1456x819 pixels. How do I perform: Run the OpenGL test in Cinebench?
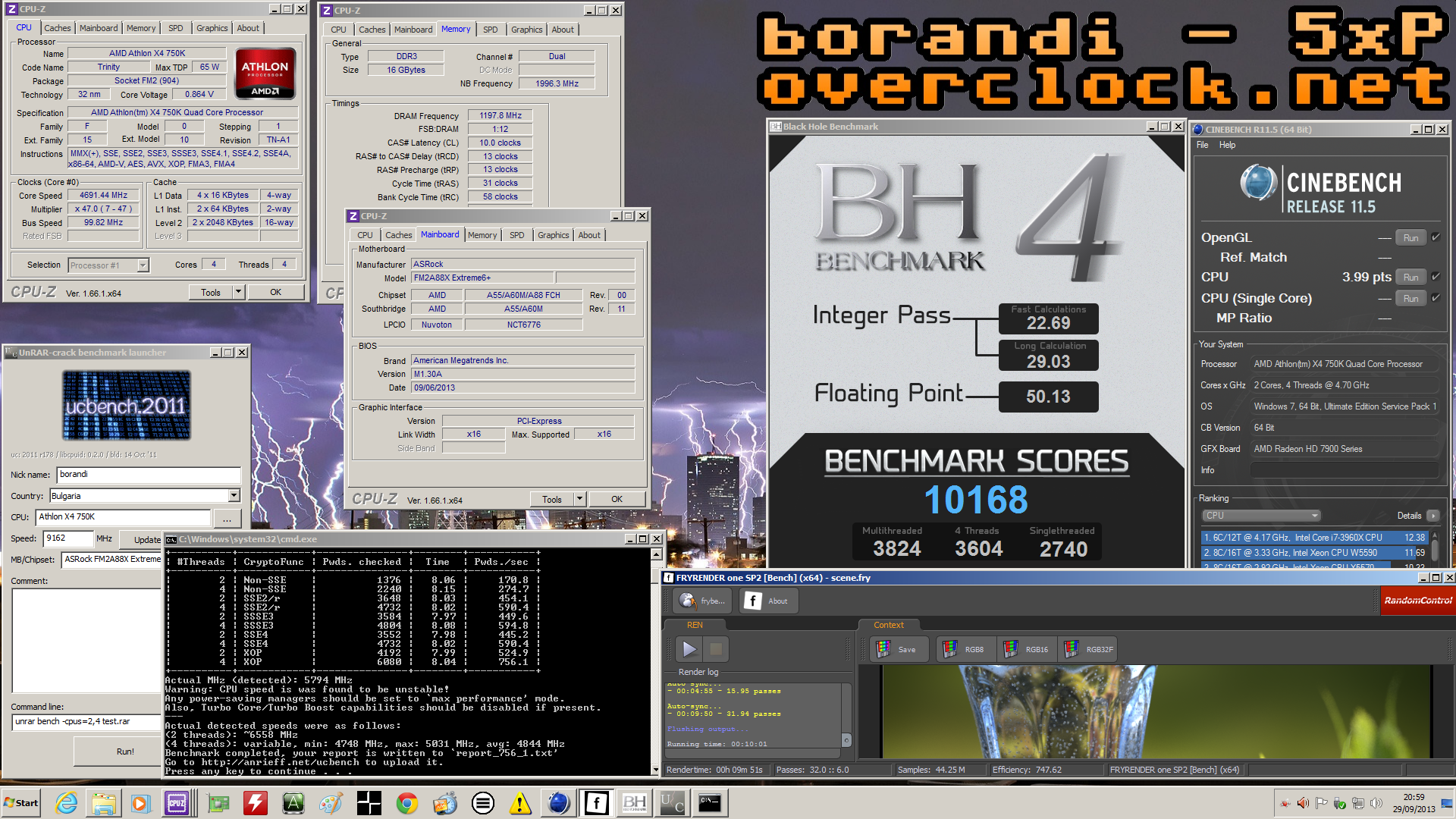coord(1410,237)
